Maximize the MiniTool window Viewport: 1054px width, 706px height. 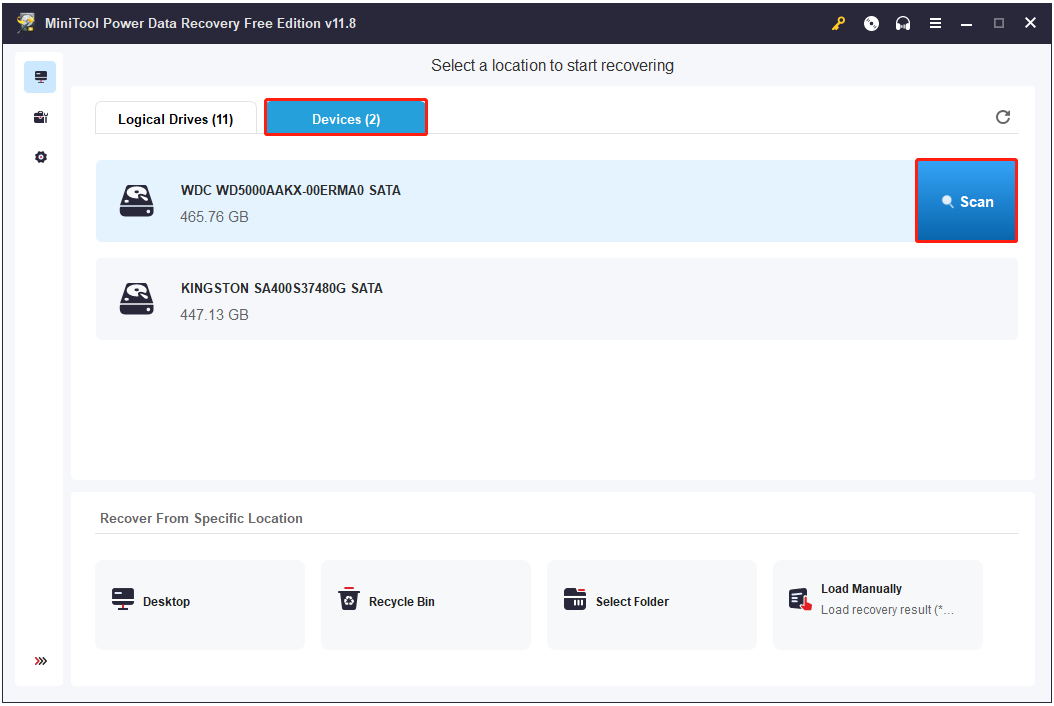(999, 24)
